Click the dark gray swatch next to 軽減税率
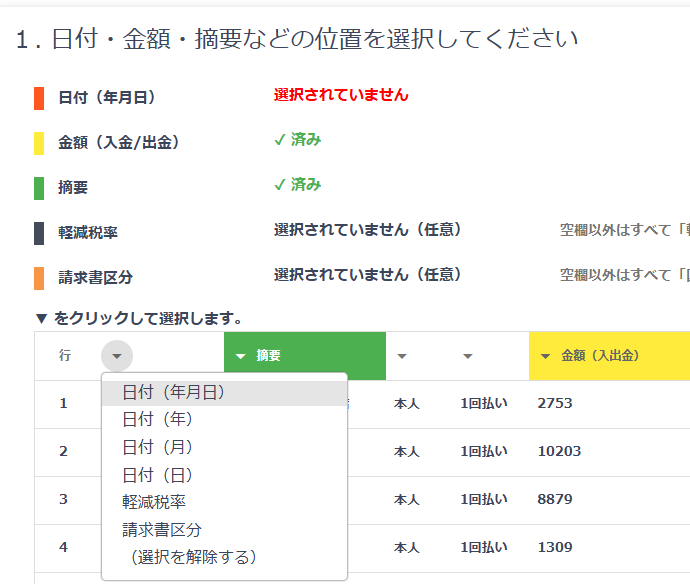This screenshot has width=690, height=584. [x=39, y=233]
